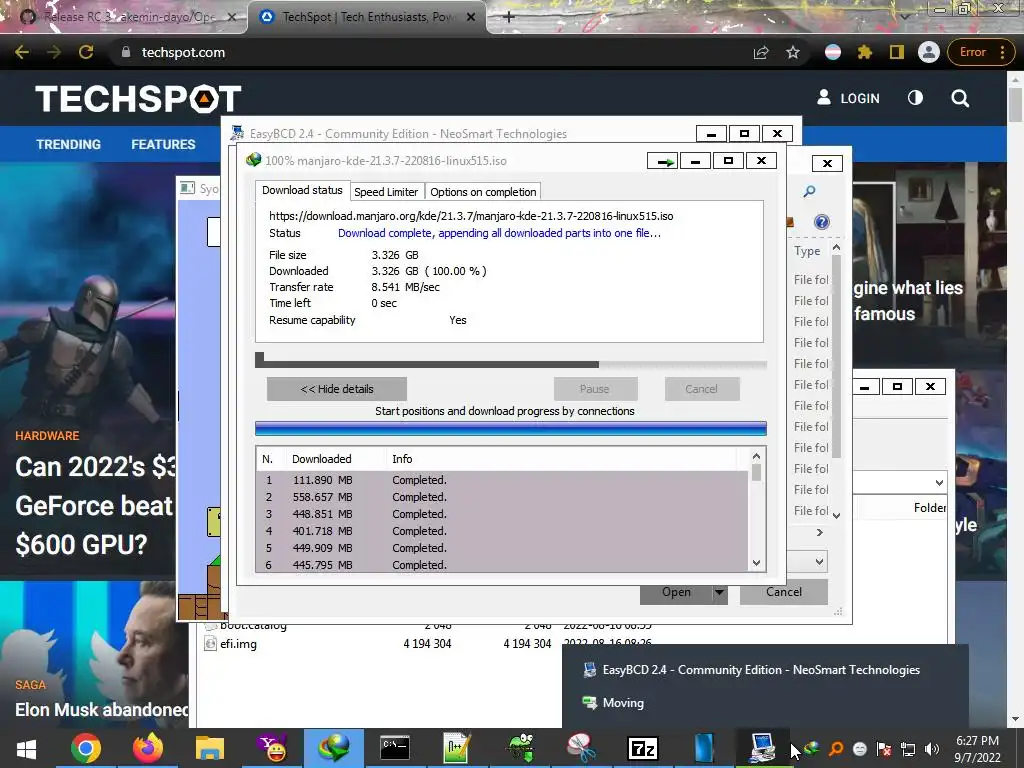Viewport: 1024px width, 768px height.
Task: Open Notepad++ from the taskbar
Action: click(x=456, y=748)
